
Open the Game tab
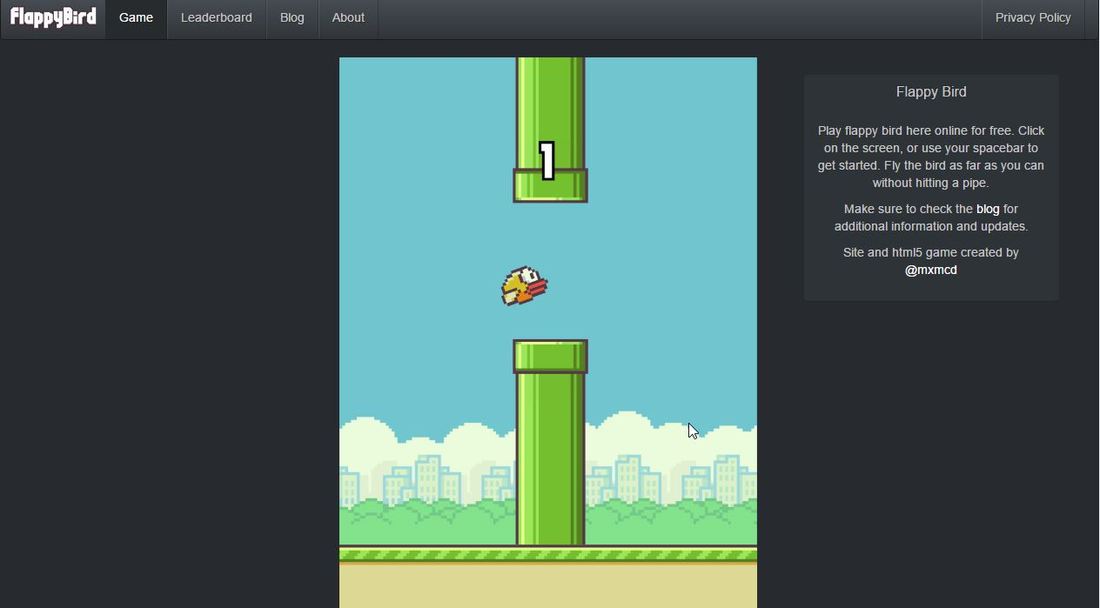[136, 18]
